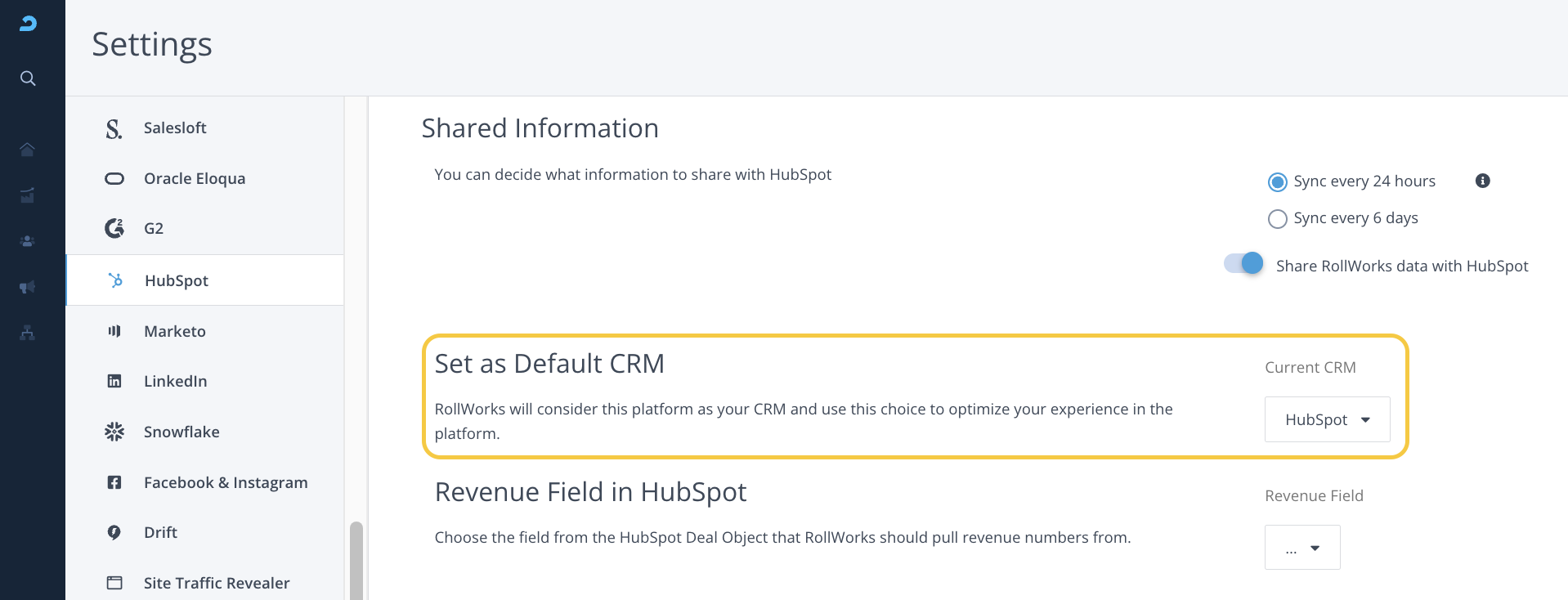Go to Facebook & Instagram integration
Screen dimensions: 1568x600
tap(226, 482)
